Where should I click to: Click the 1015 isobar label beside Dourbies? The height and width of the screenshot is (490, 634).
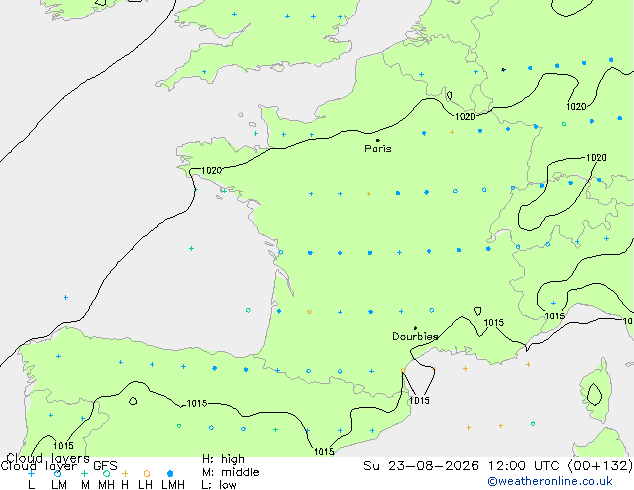pyautogui.click(x=494, y=322)
